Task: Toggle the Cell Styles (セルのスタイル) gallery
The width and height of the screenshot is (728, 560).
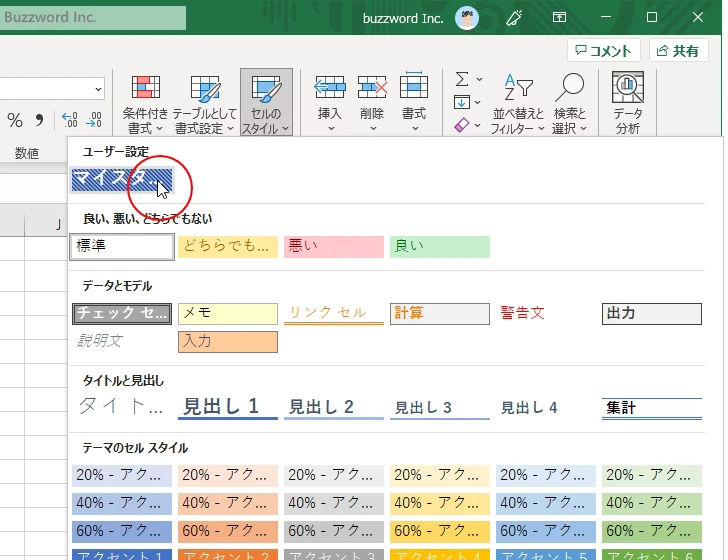Action: coord(266,103)
